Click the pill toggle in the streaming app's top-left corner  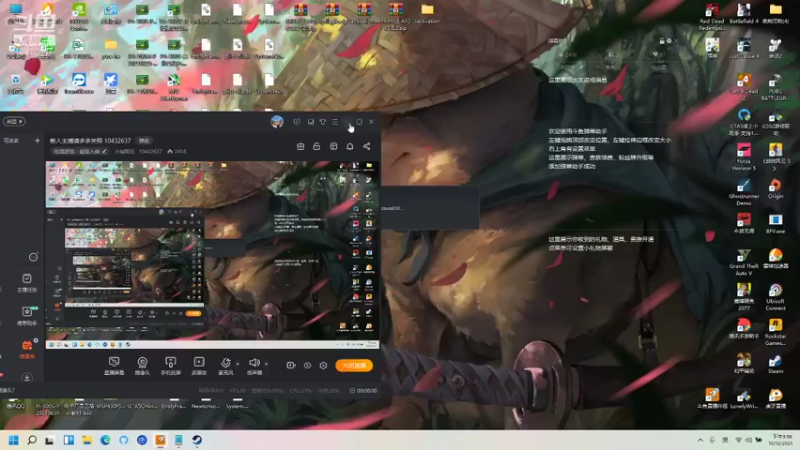14,121
